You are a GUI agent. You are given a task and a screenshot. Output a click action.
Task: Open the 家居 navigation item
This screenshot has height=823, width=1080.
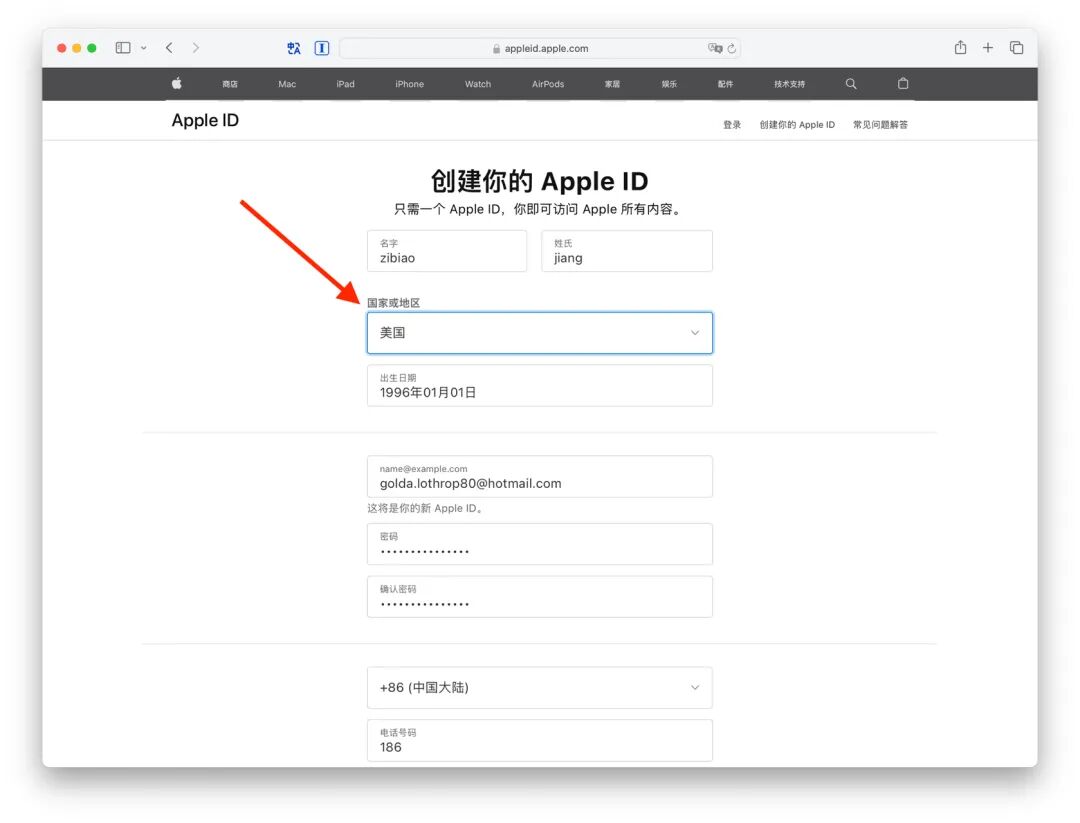tap(612, 84)
